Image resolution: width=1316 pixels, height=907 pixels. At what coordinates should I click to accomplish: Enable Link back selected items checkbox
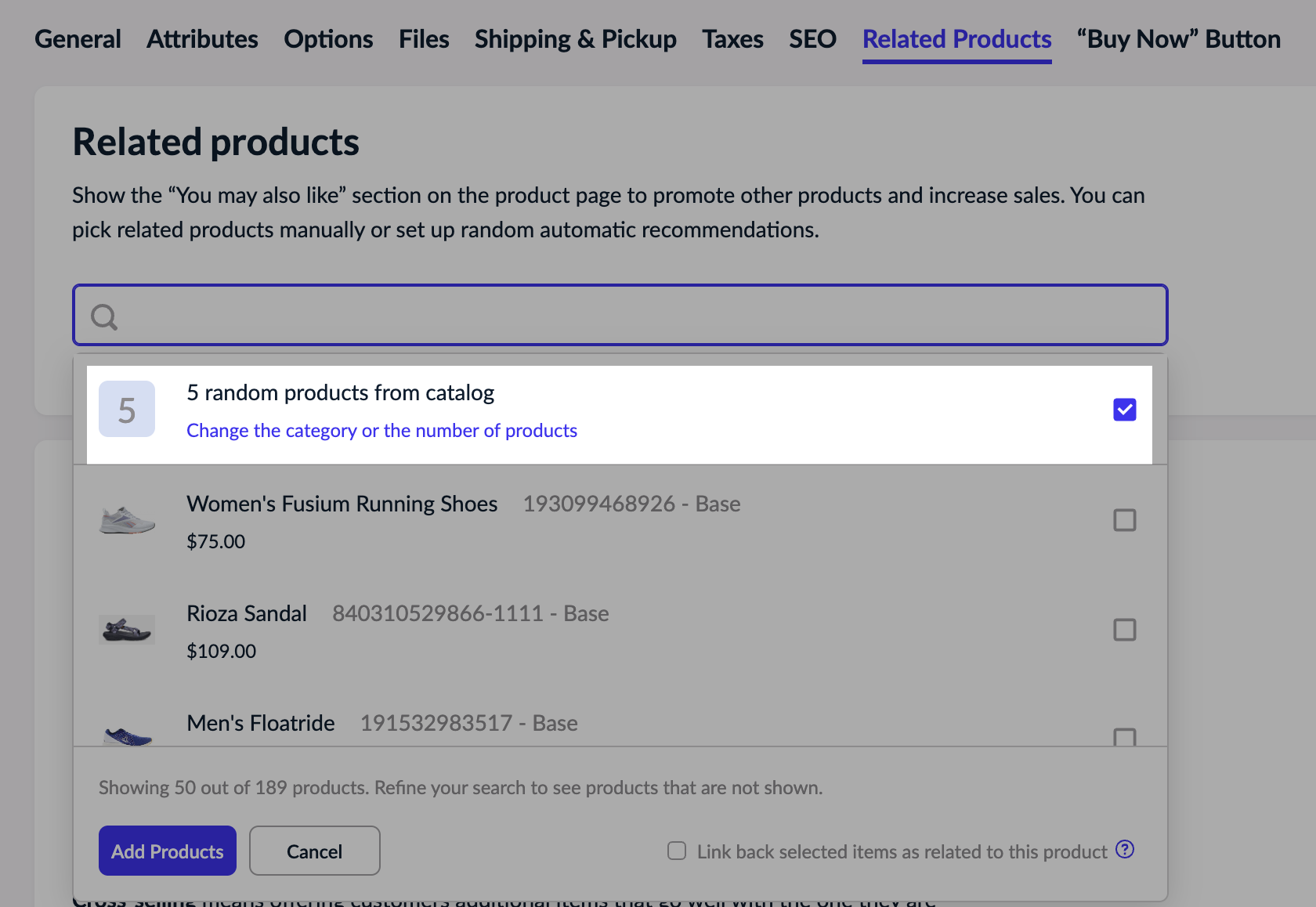[677, 851]
